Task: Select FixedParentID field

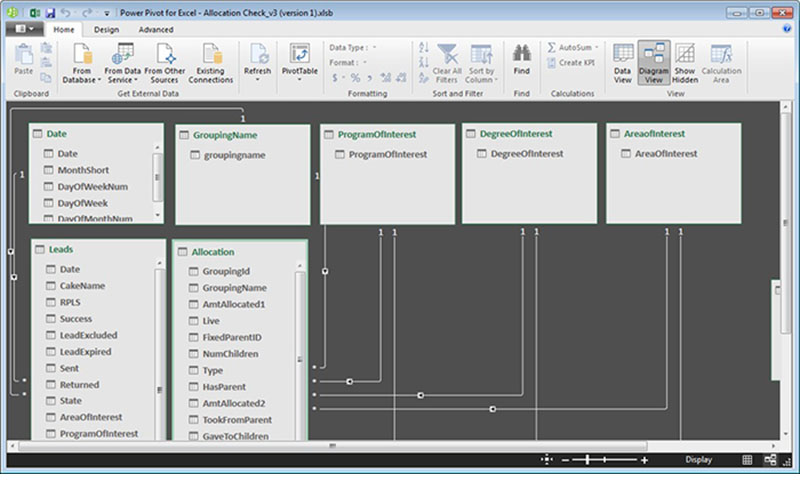Action: [232, 337]
